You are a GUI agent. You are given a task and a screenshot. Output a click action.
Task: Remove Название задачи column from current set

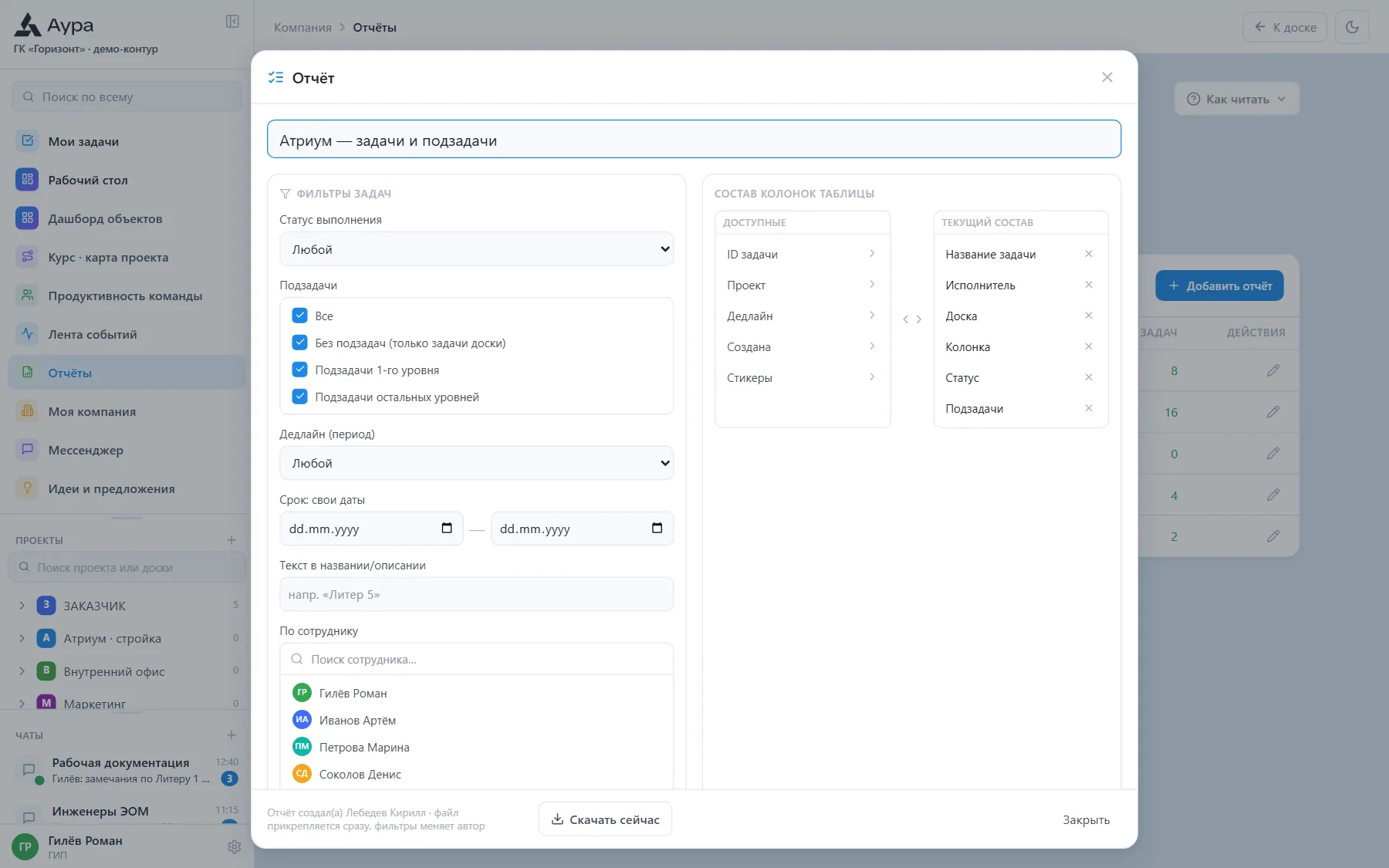point(1089,254)
